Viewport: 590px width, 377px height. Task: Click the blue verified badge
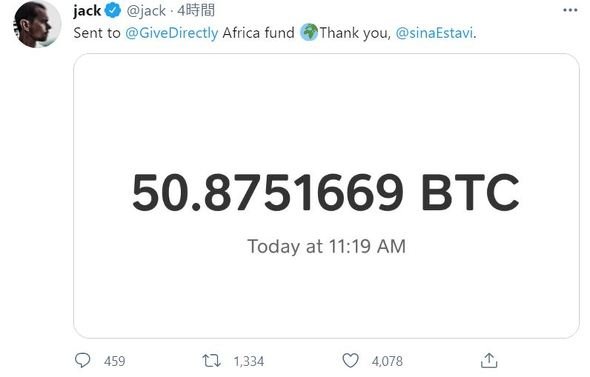[113, 10]
